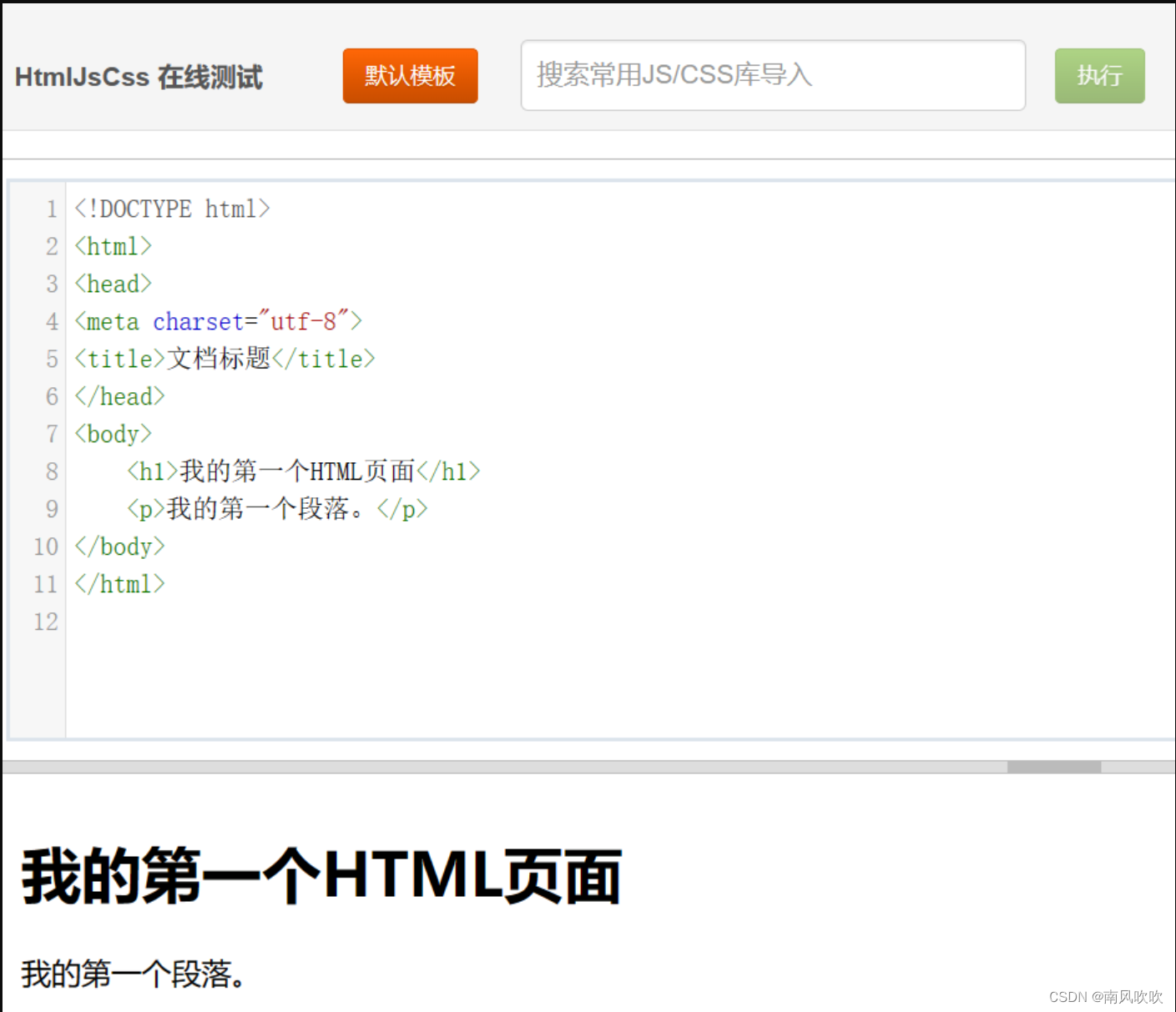Click code line <!DOCTYPE html>
The width and height of the screenshot is (1176, 1012).
coord(172,209)
